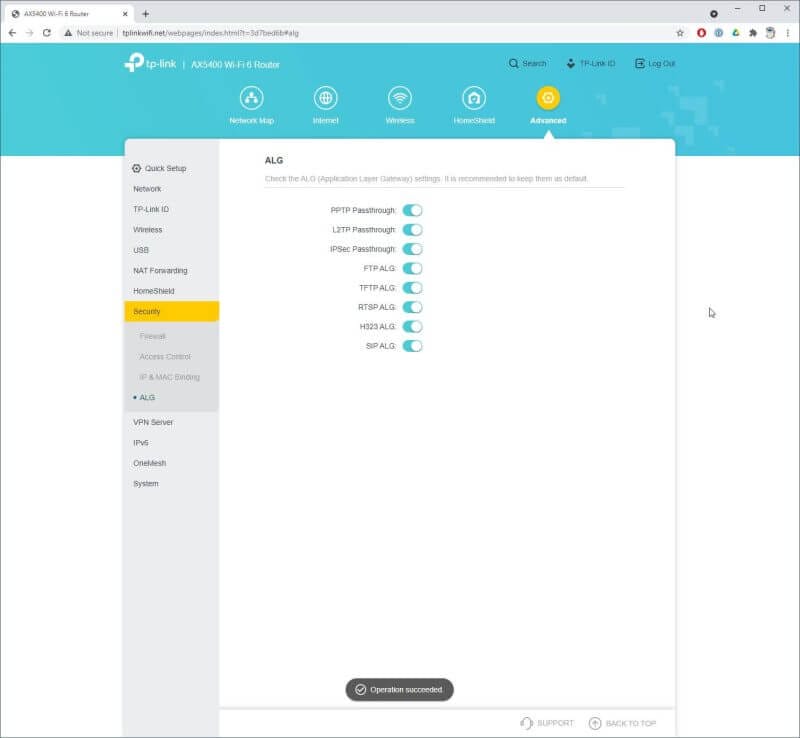This screenshot has height=738, width=800.
Task: Turn off the FTP ALG switch
Action: coord(412,269)
